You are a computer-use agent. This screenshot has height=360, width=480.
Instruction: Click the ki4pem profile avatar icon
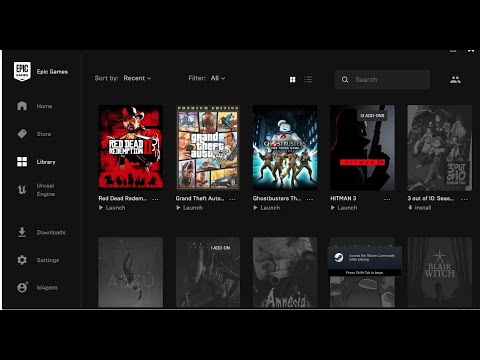coord(22,287)
